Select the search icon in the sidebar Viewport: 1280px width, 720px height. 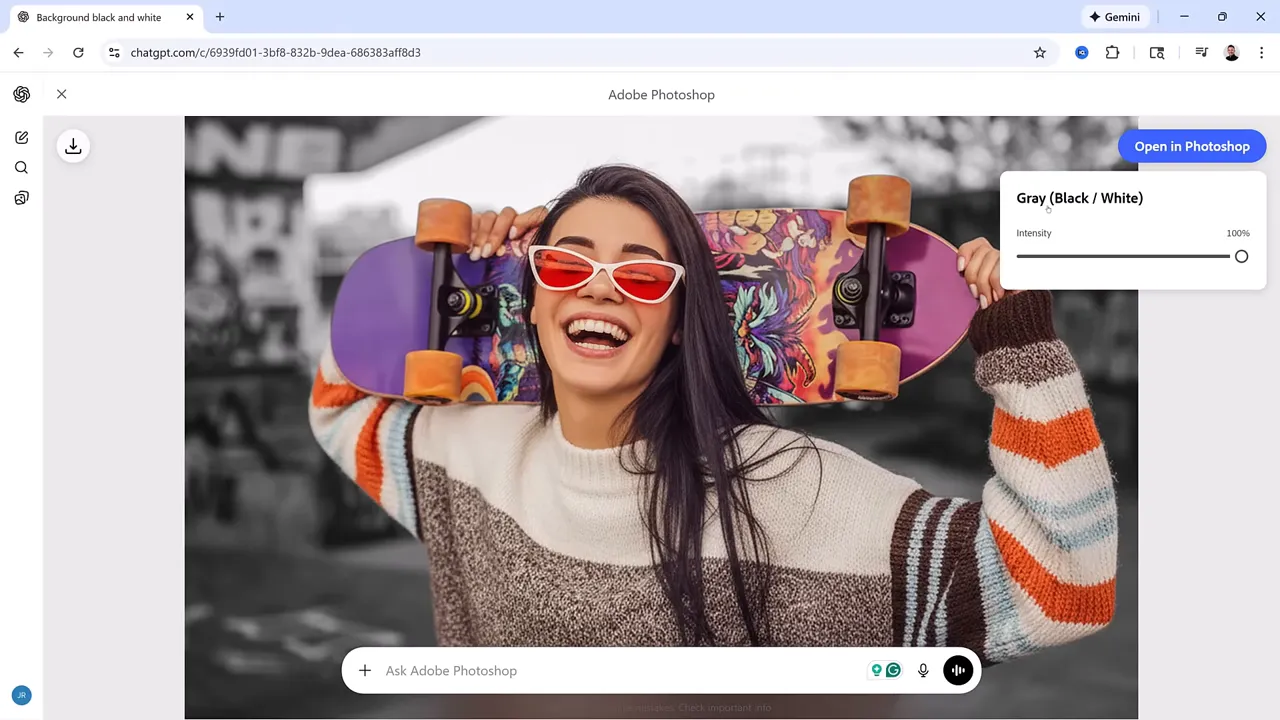click(x=21, y=167)
